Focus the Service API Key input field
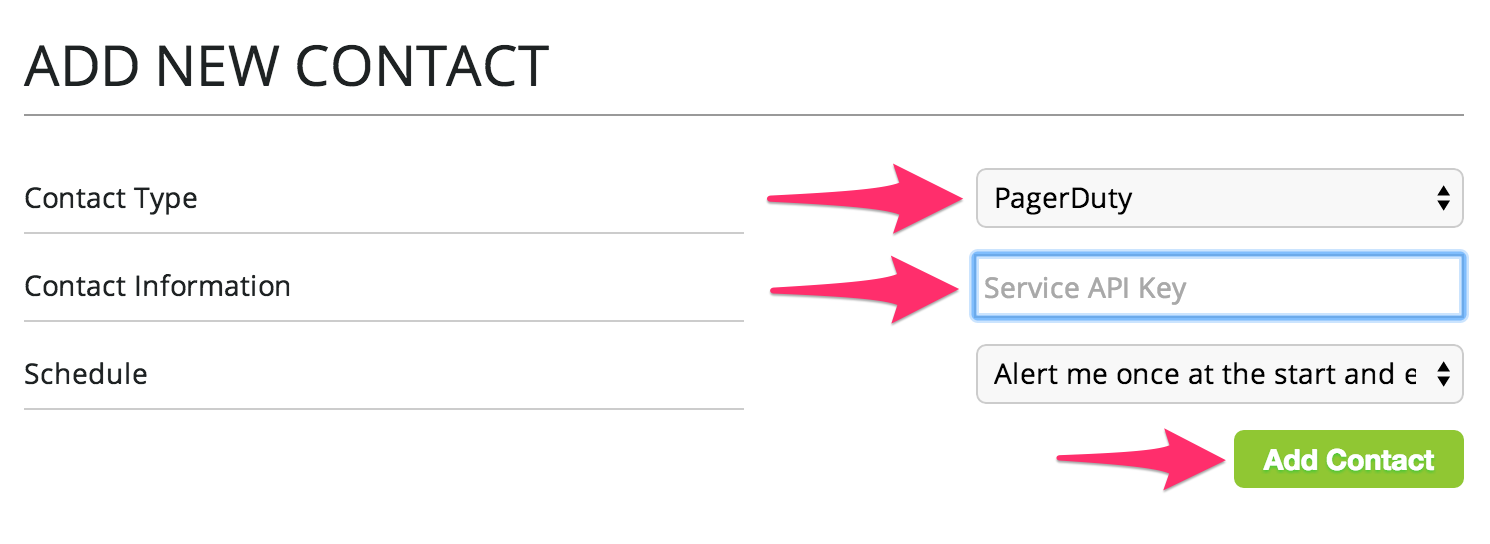This screenshot has width=1490, height=544. point(1218,288)
